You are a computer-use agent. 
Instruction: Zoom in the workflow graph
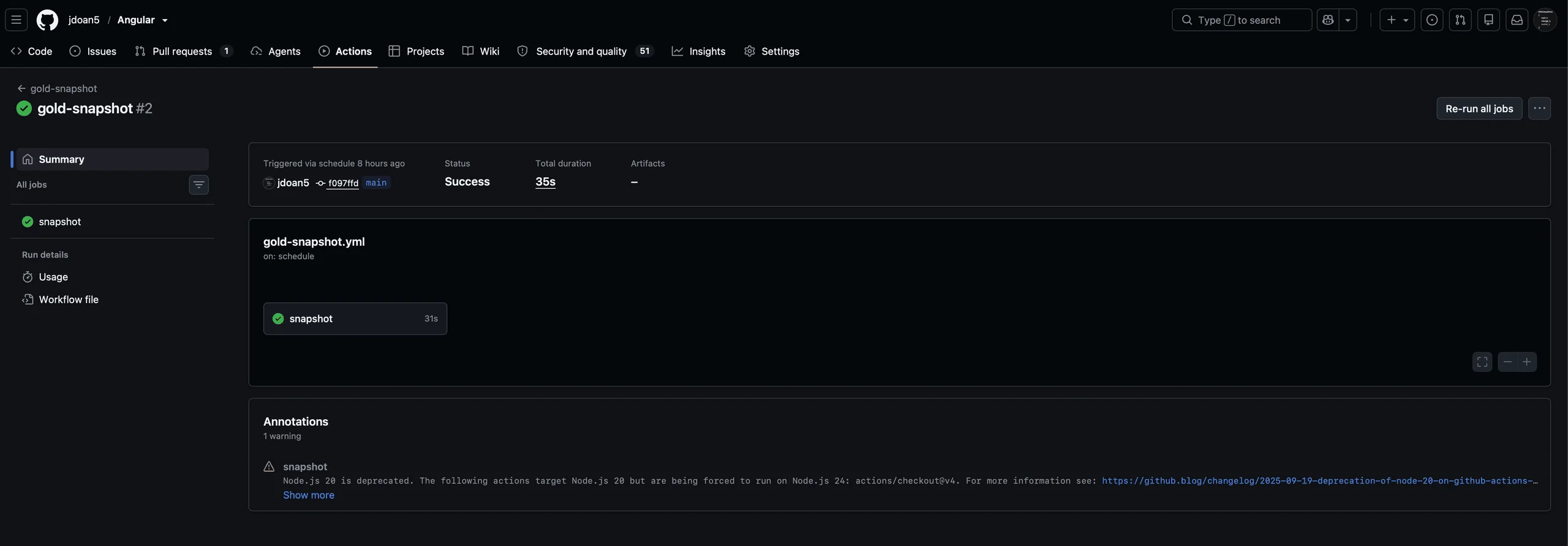pos(1527,362)
